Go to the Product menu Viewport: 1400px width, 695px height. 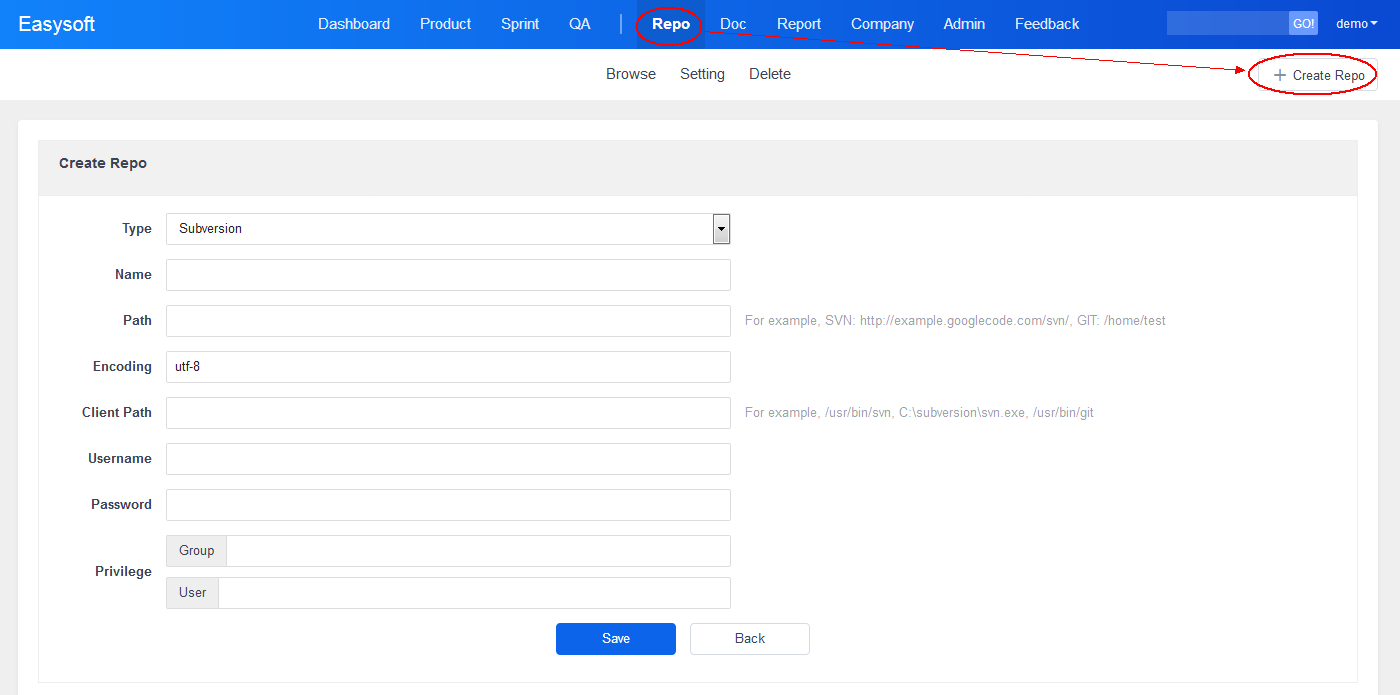445,24
